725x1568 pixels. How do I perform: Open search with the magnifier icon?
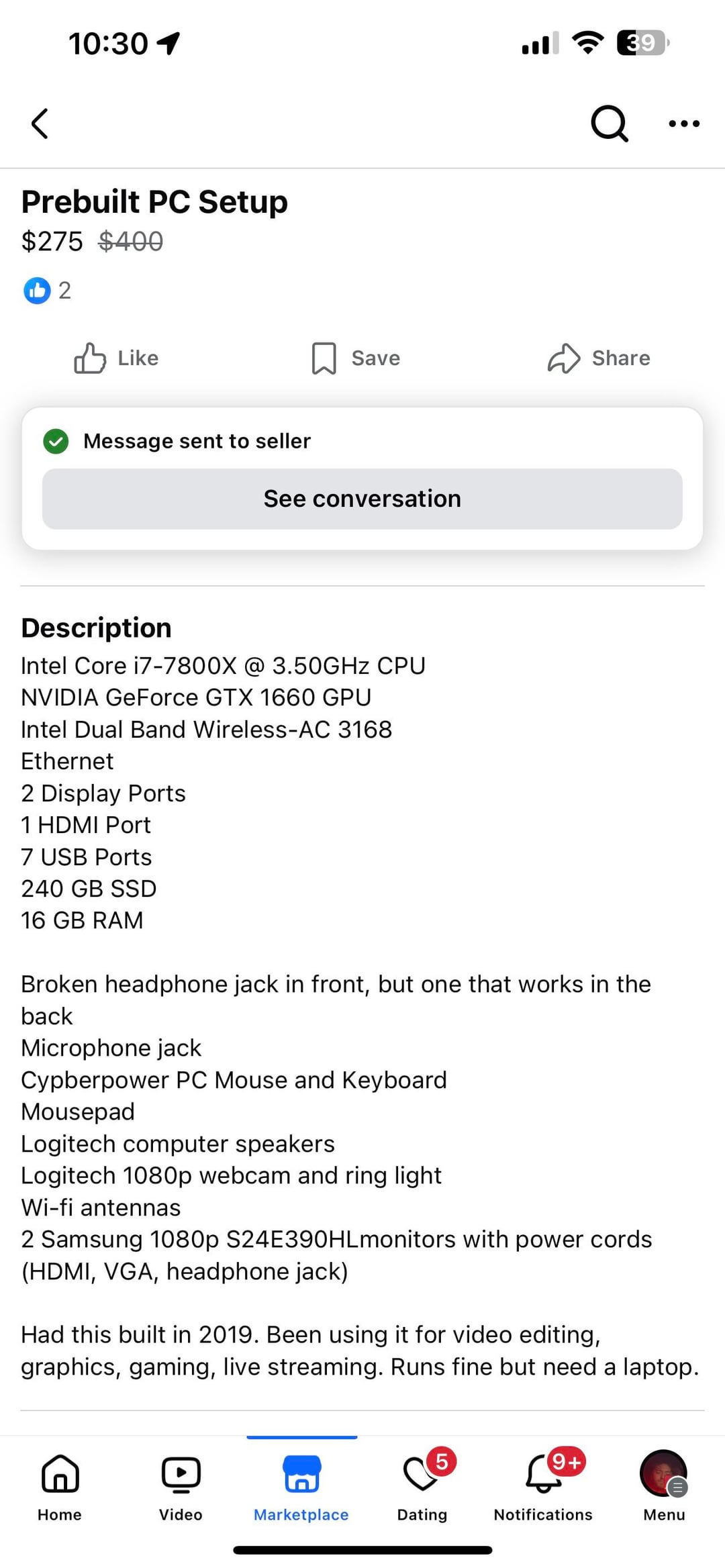tap(609, 124)
